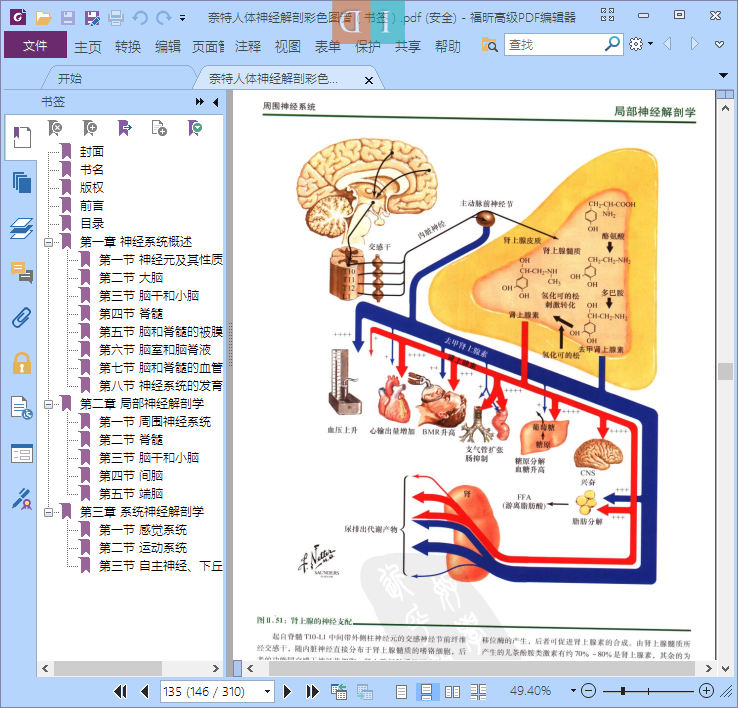Screen dimensions: 738x708
Task: Open quick access toolbar customize arrow
Action: pyautogui.click(x=183, y=18)
